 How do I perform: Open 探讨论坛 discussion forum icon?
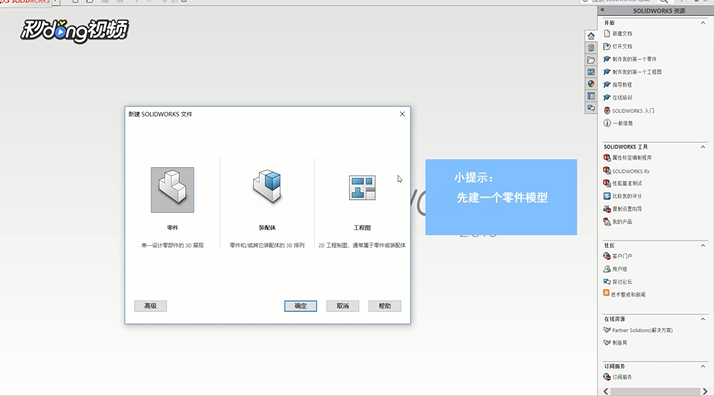pyautogui.click(x=607, y=282)
